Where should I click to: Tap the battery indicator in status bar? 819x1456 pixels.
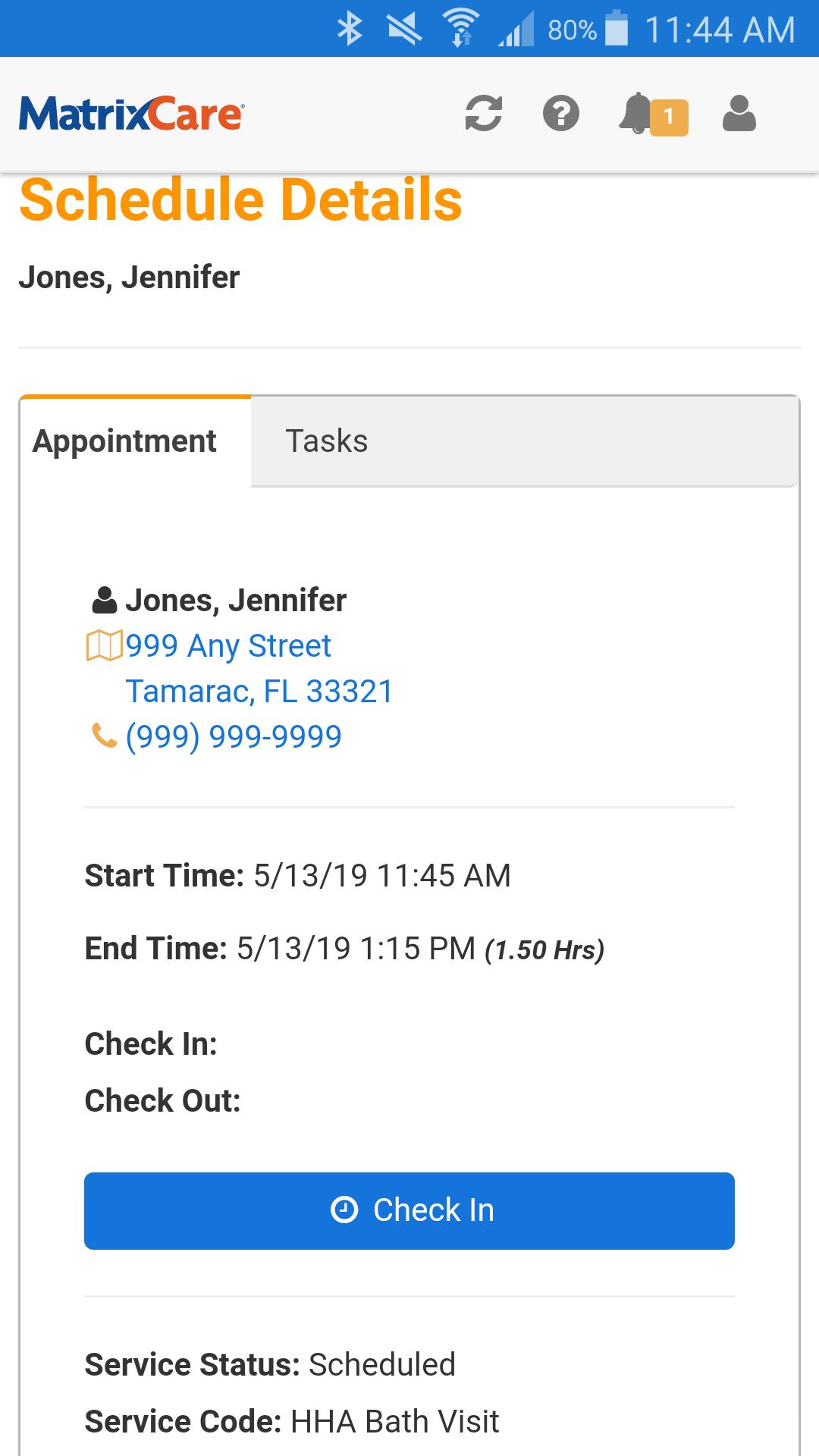click(x=617, y=29)
